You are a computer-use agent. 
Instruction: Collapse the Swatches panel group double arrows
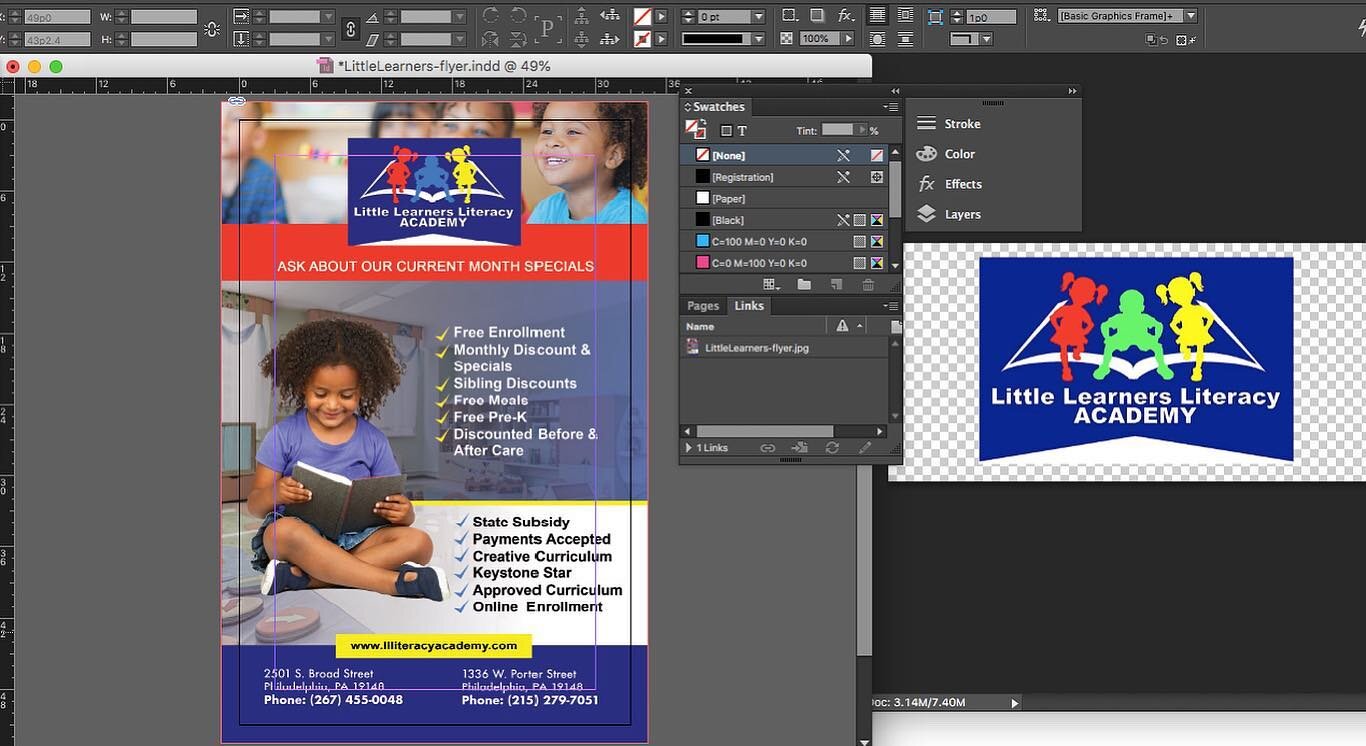pos(895,91)
